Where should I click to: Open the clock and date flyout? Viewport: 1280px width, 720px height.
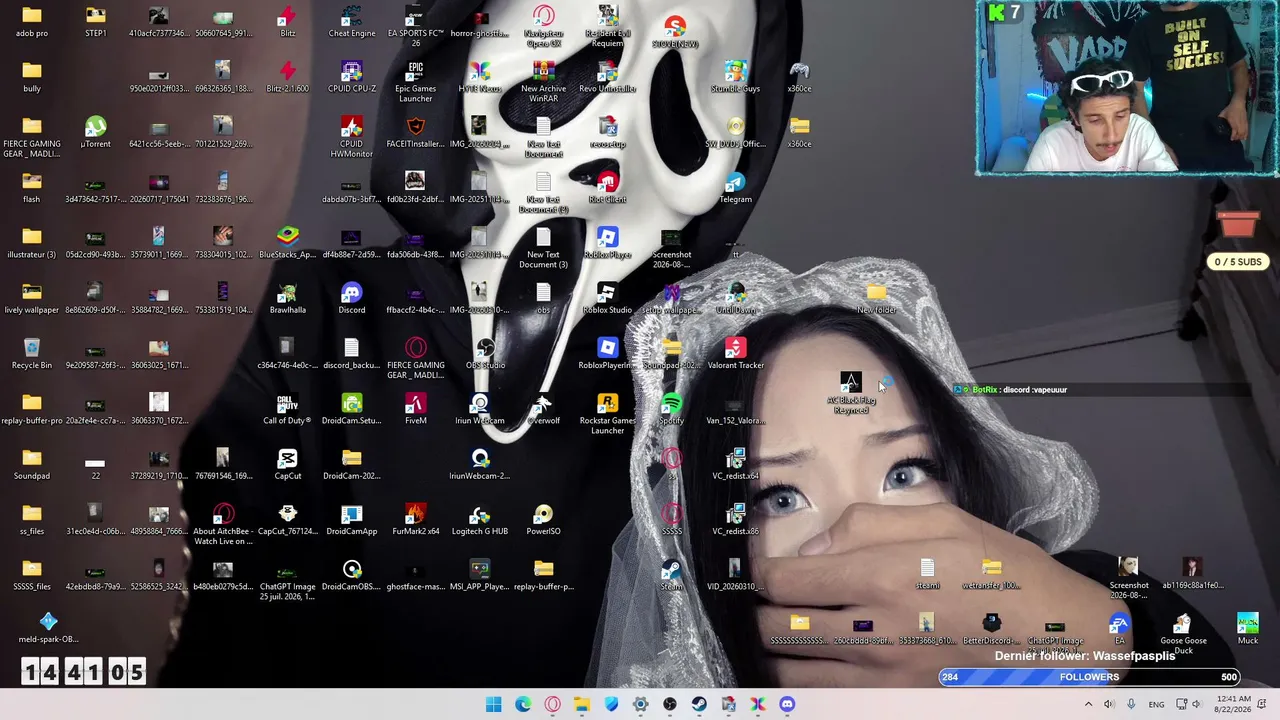point(1235,704)
